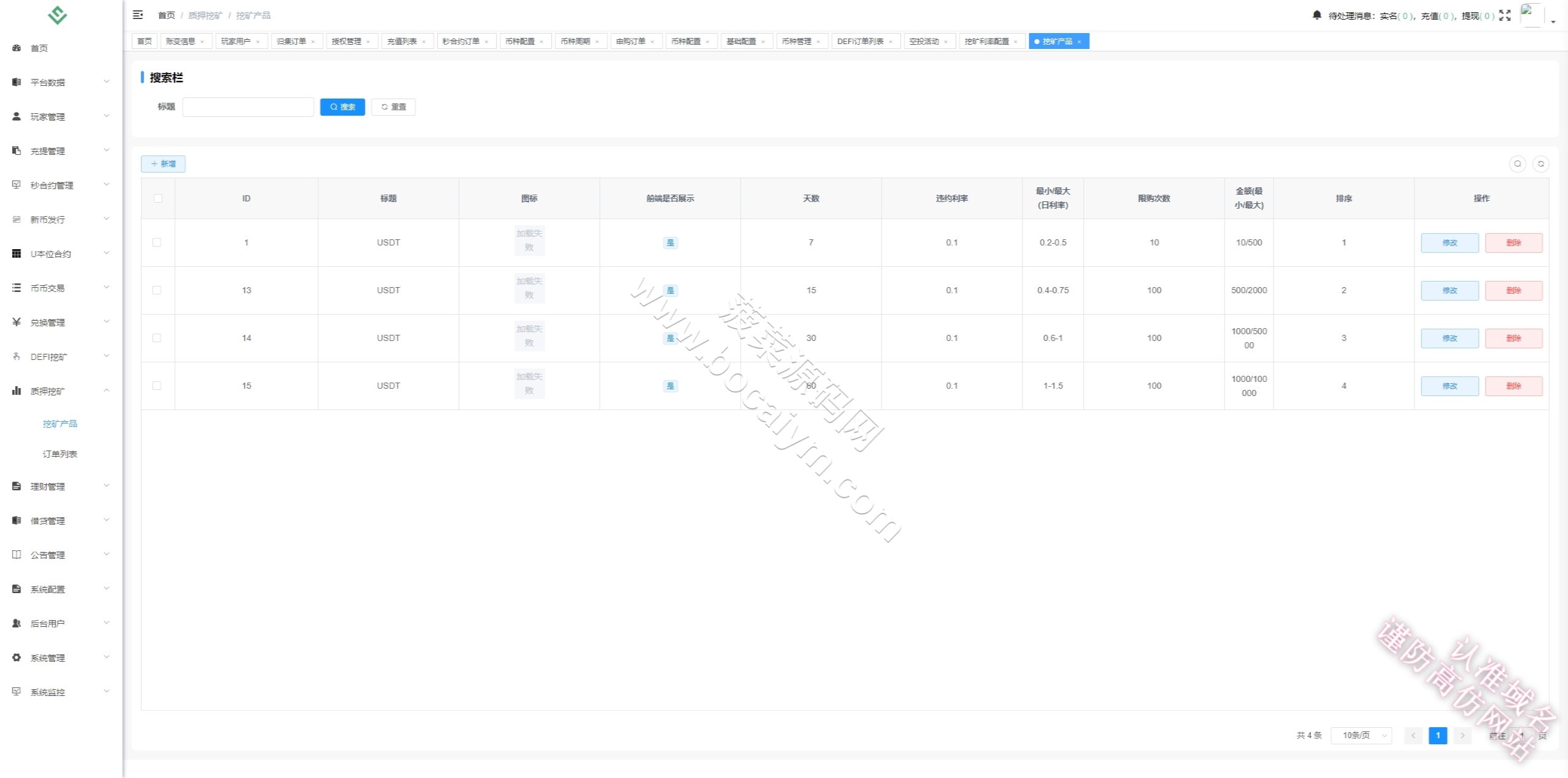
Task: Click the 新币发行 sidebar icon
Action: tap(17, 219)
